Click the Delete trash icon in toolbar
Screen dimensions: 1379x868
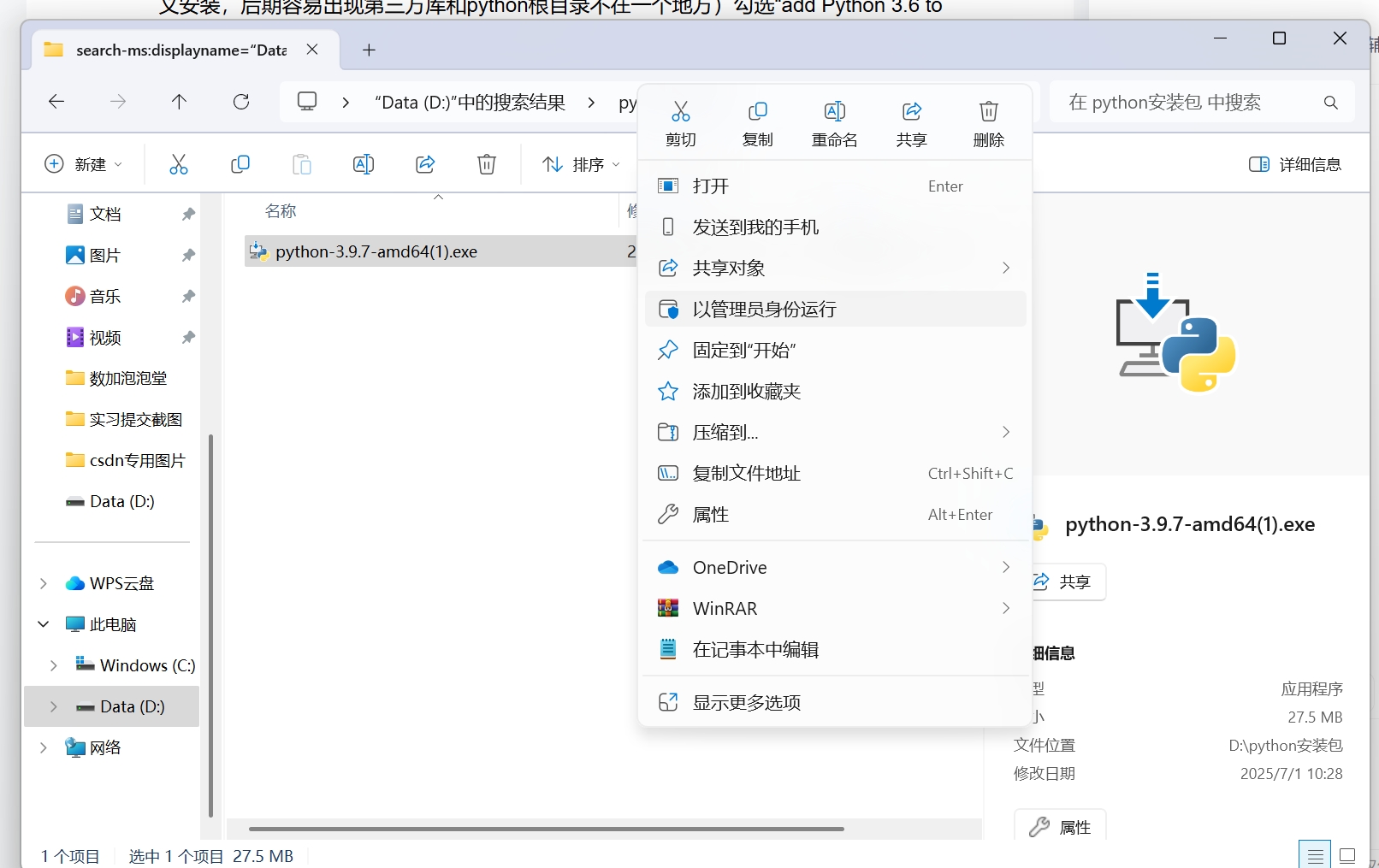pyautogui.click(x=487, y=164)
